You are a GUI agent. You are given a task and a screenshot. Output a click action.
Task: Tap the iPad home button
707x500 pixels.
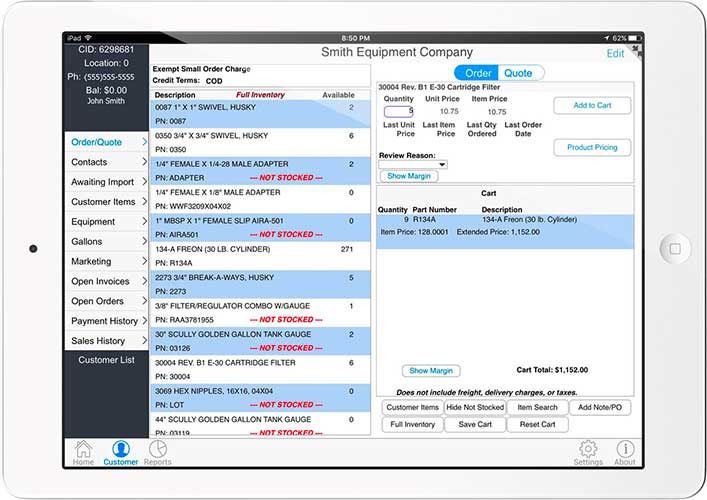pyautogui.click(x=675, y=249)
